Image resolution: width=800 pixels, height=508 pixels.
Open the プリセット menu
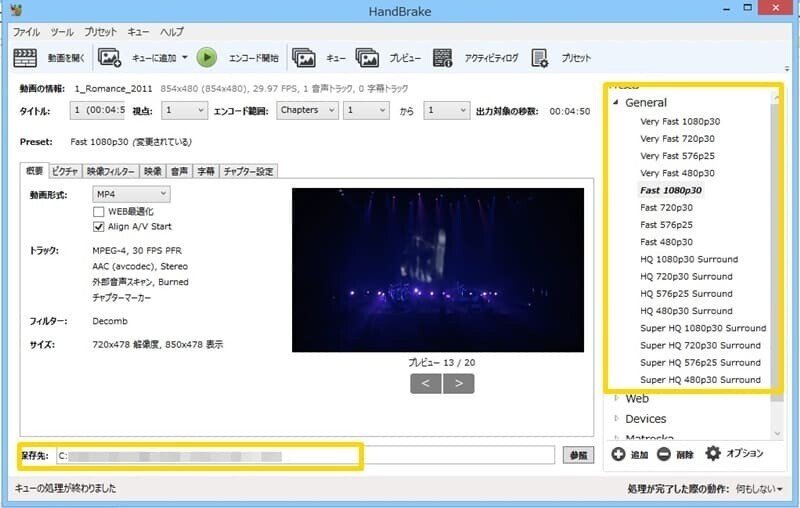click(101, 32)
